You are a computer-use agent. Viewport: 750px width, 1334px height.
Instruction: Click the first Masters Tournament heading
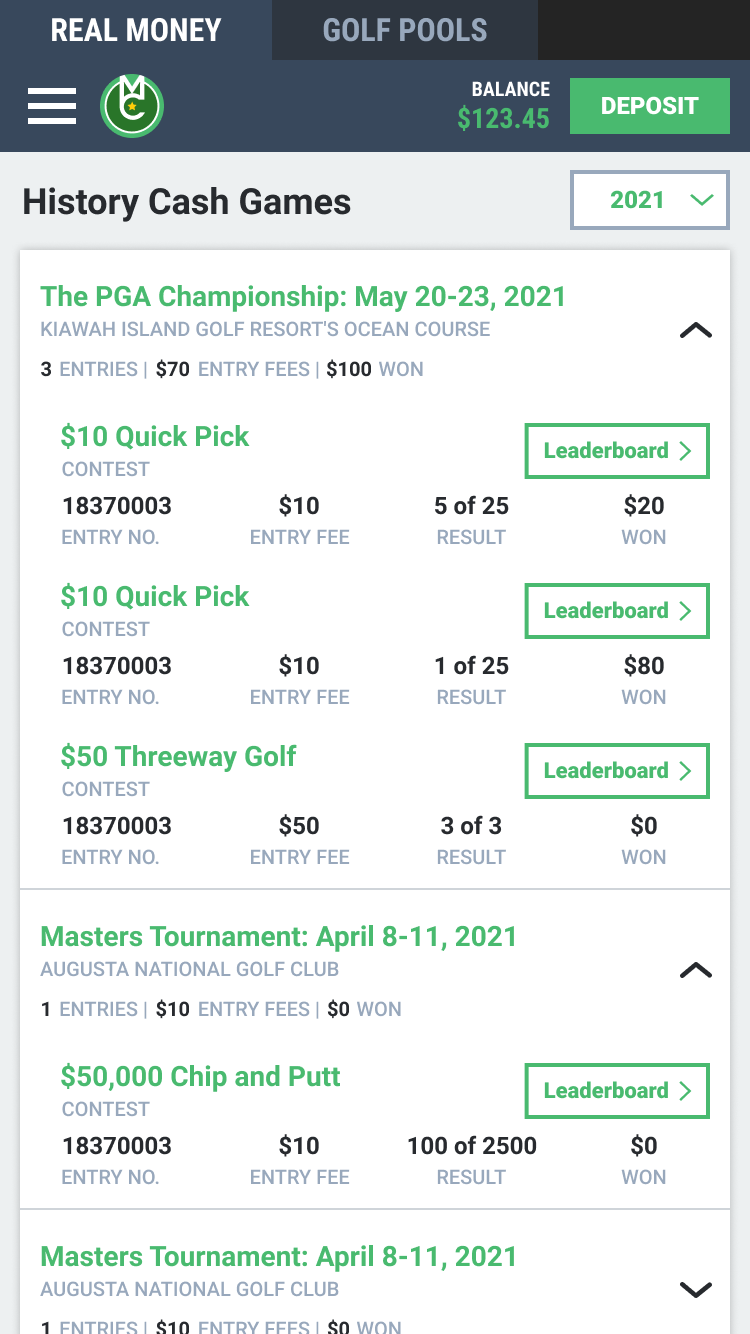pos(279,937)
